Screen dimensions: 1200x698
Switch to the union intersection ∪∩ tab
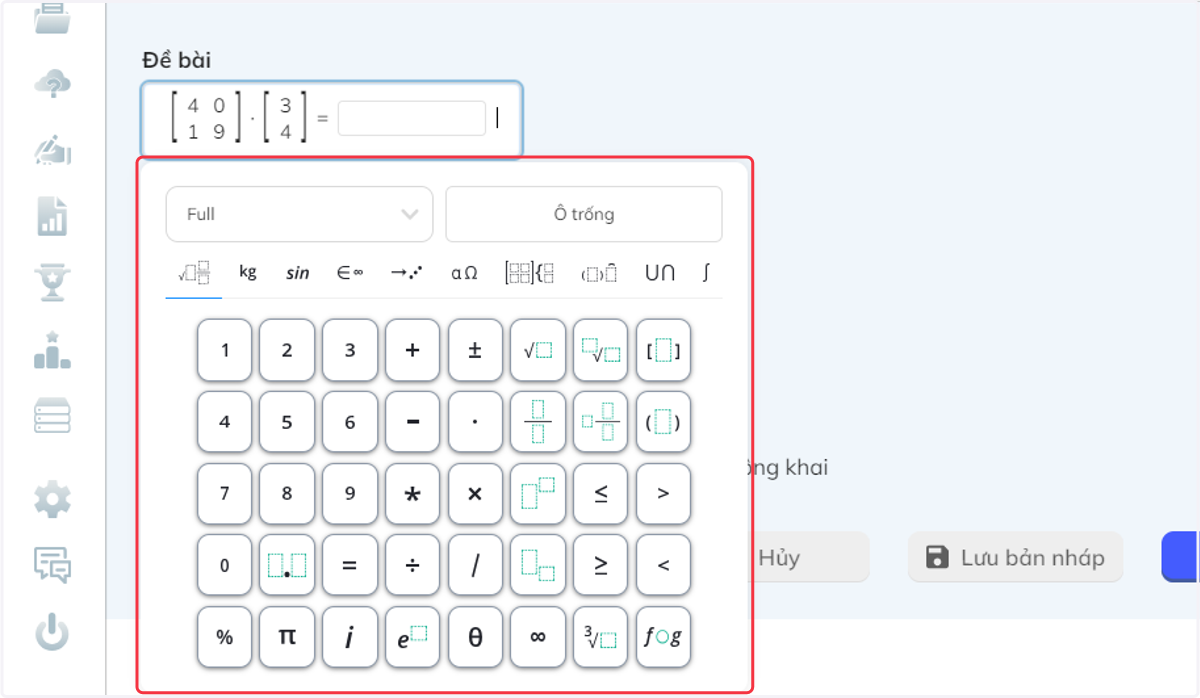click(660, 272)
